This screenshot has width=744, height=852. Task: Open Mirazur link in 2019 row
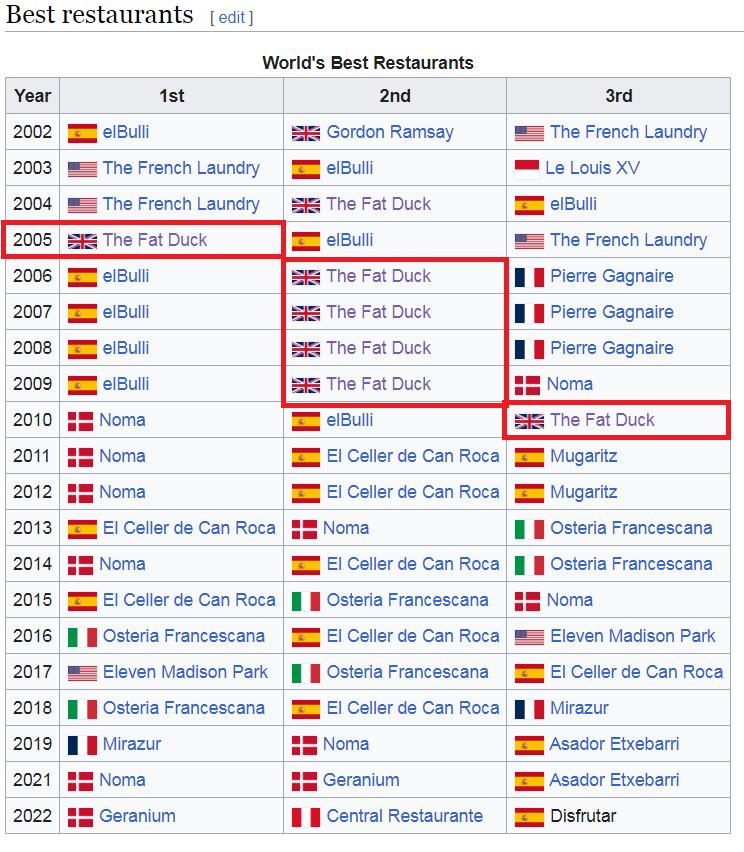[x=132, y=744]
